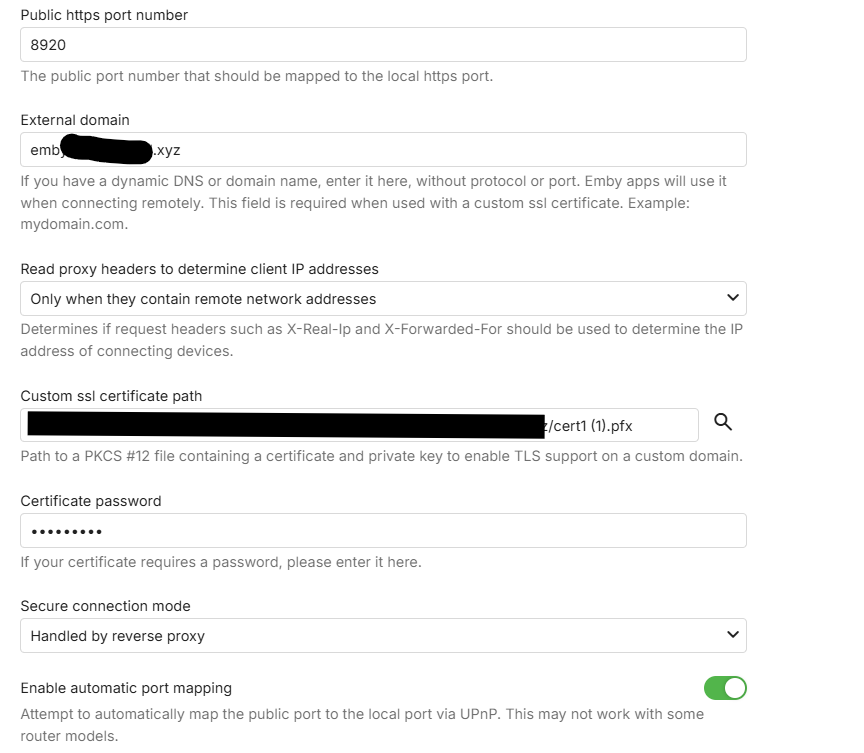This screenshot has width=864, height=753.
Task: Click the PKCS #12 file help description
Action: coord(381,456)
